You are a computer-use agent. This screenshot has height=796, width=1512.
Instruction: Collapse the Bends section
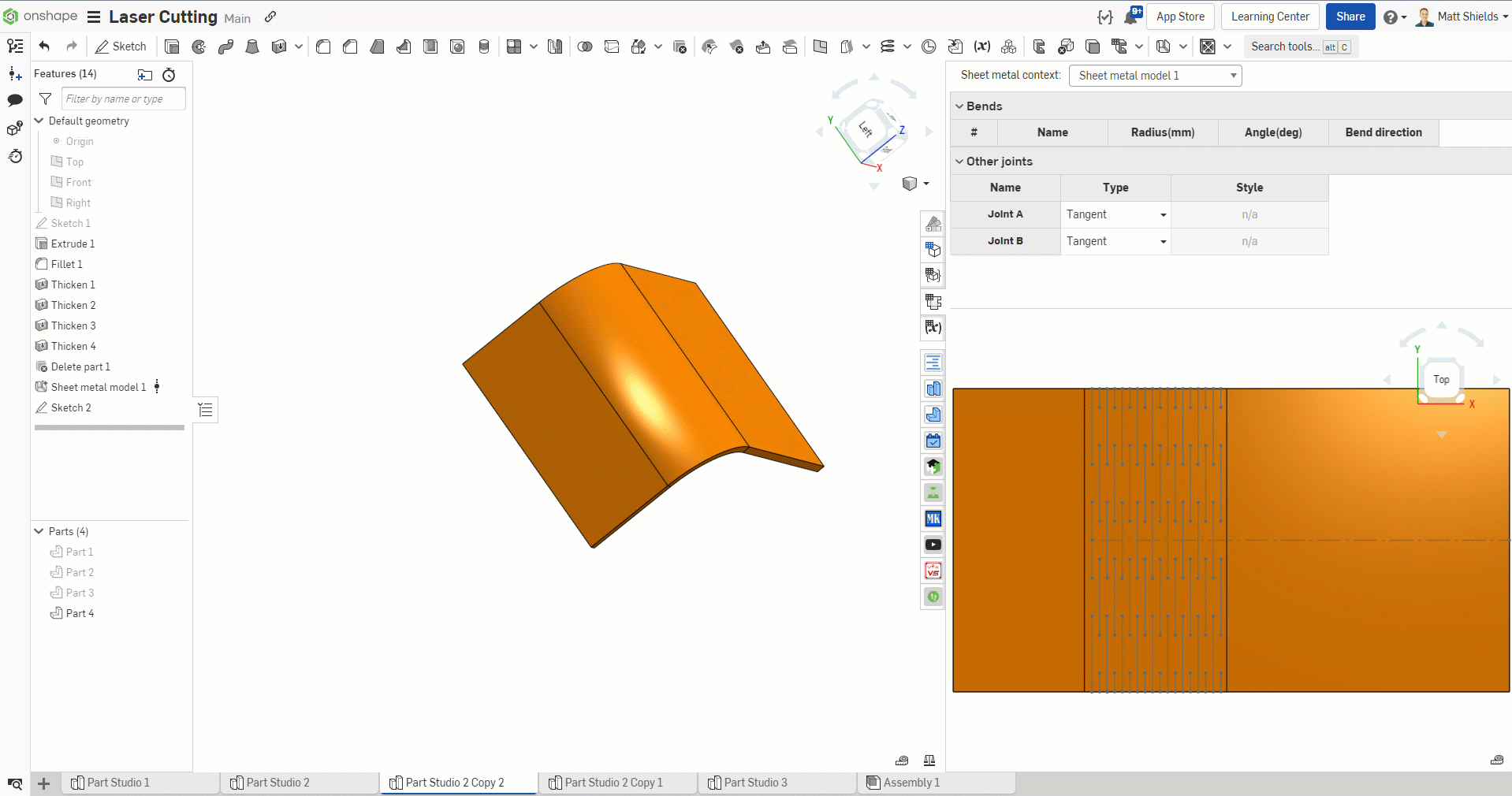pyautogui.click(x=959, y=106)
